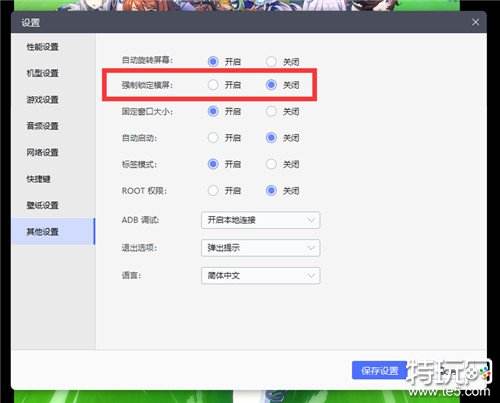Open the 语言 language dropdown
The height and width of the screenshot is (403, 500).
point(260,276)
